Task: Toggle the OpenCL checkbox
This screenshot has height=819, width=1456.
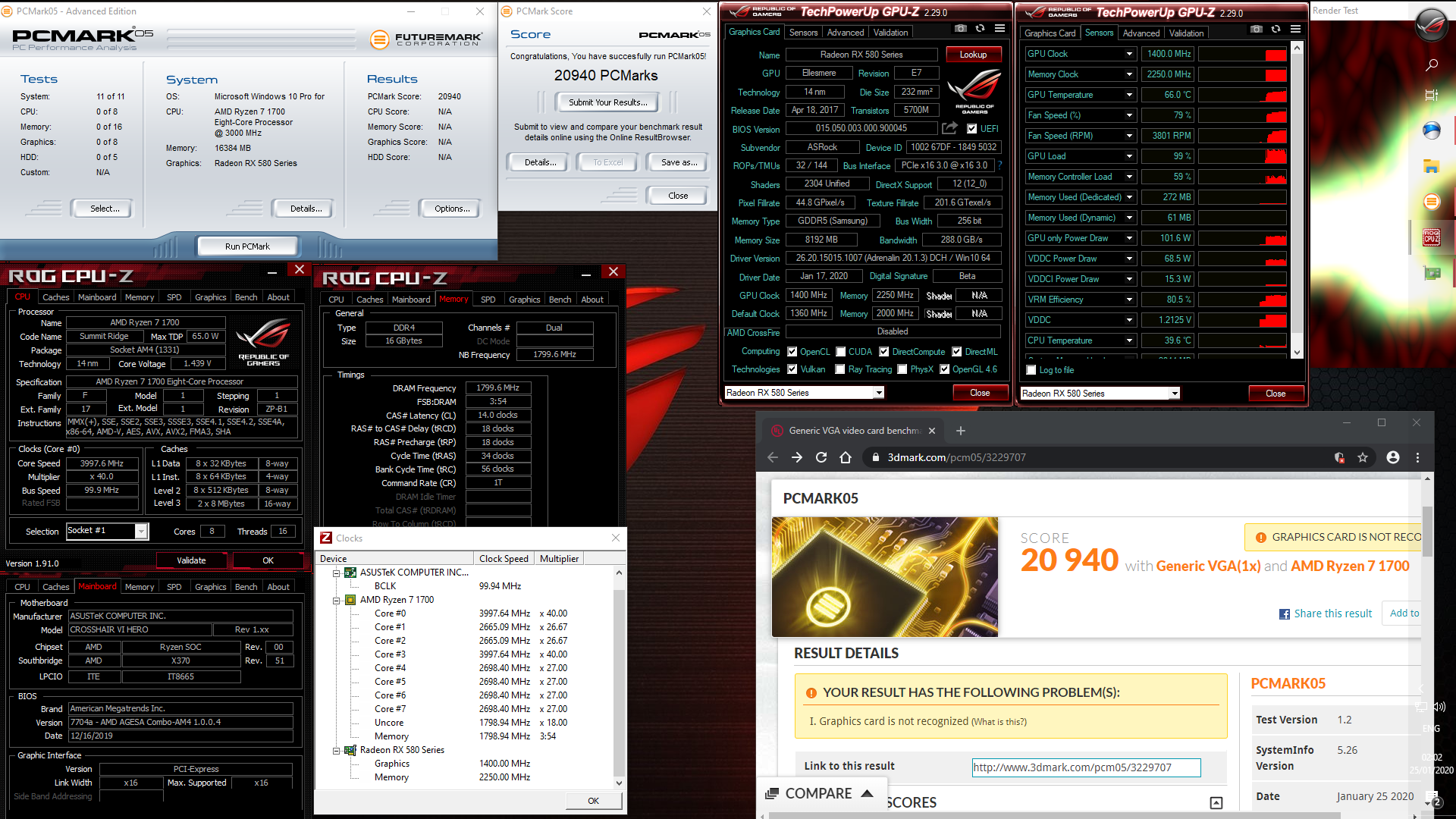Action: tap(792, 352)
